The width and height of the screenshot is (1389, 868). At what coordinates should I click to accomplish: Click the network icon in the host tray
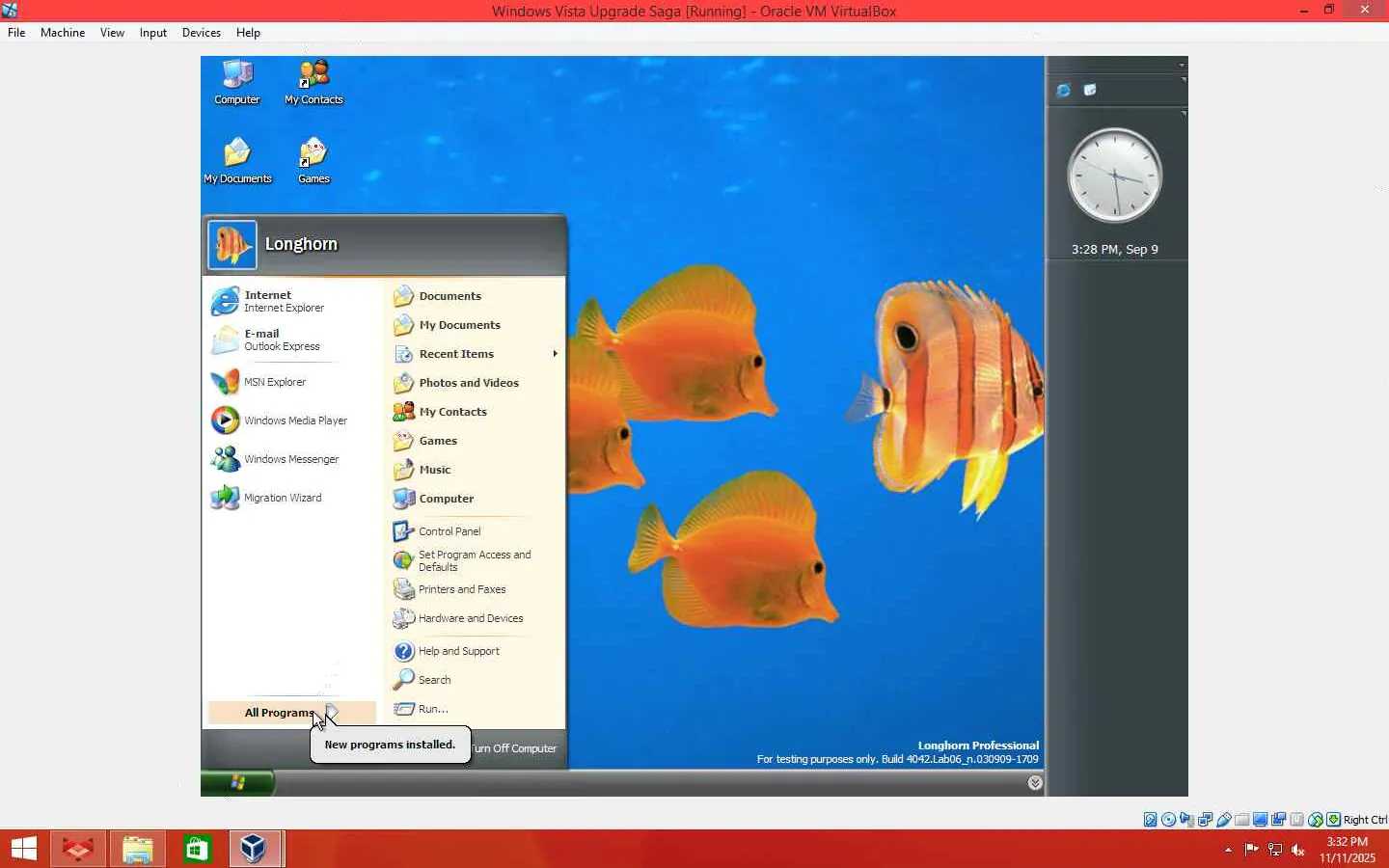[1275, 850]
